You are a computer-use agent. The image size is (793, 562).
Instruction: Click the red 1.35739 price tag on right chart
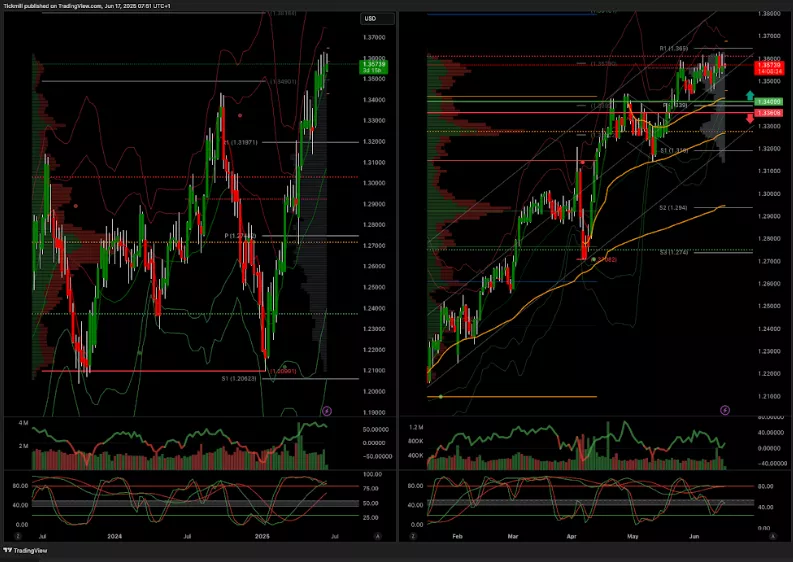[x=768, y=67]
